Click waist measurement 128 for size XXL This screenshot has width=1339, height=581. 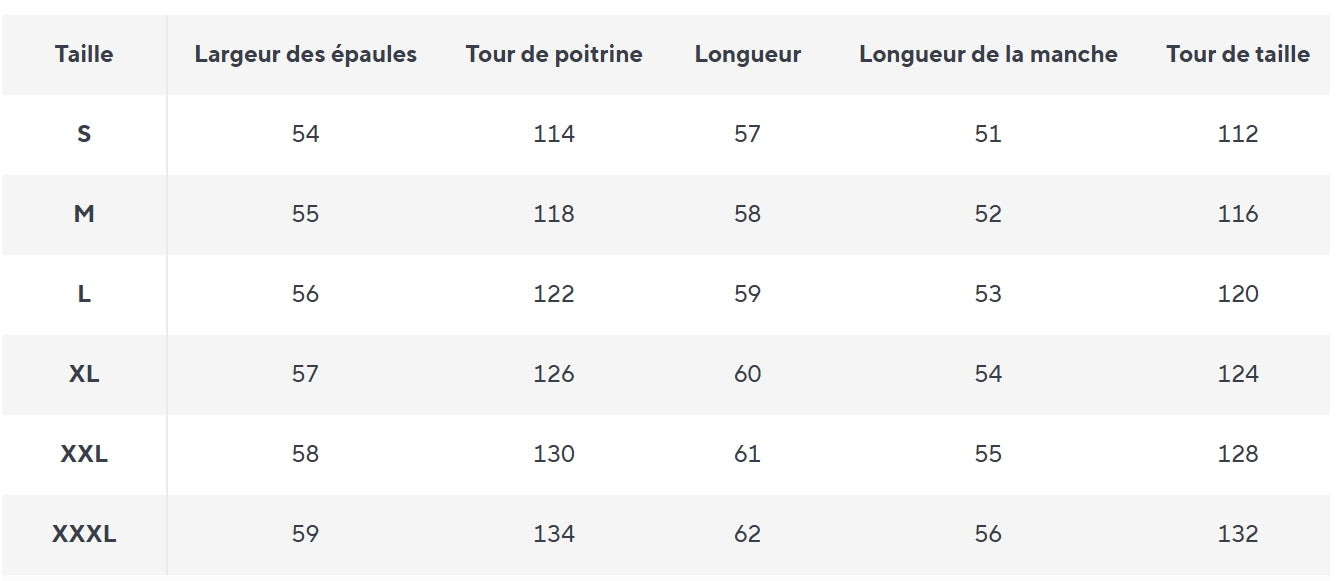click(x=1238, y=454)
